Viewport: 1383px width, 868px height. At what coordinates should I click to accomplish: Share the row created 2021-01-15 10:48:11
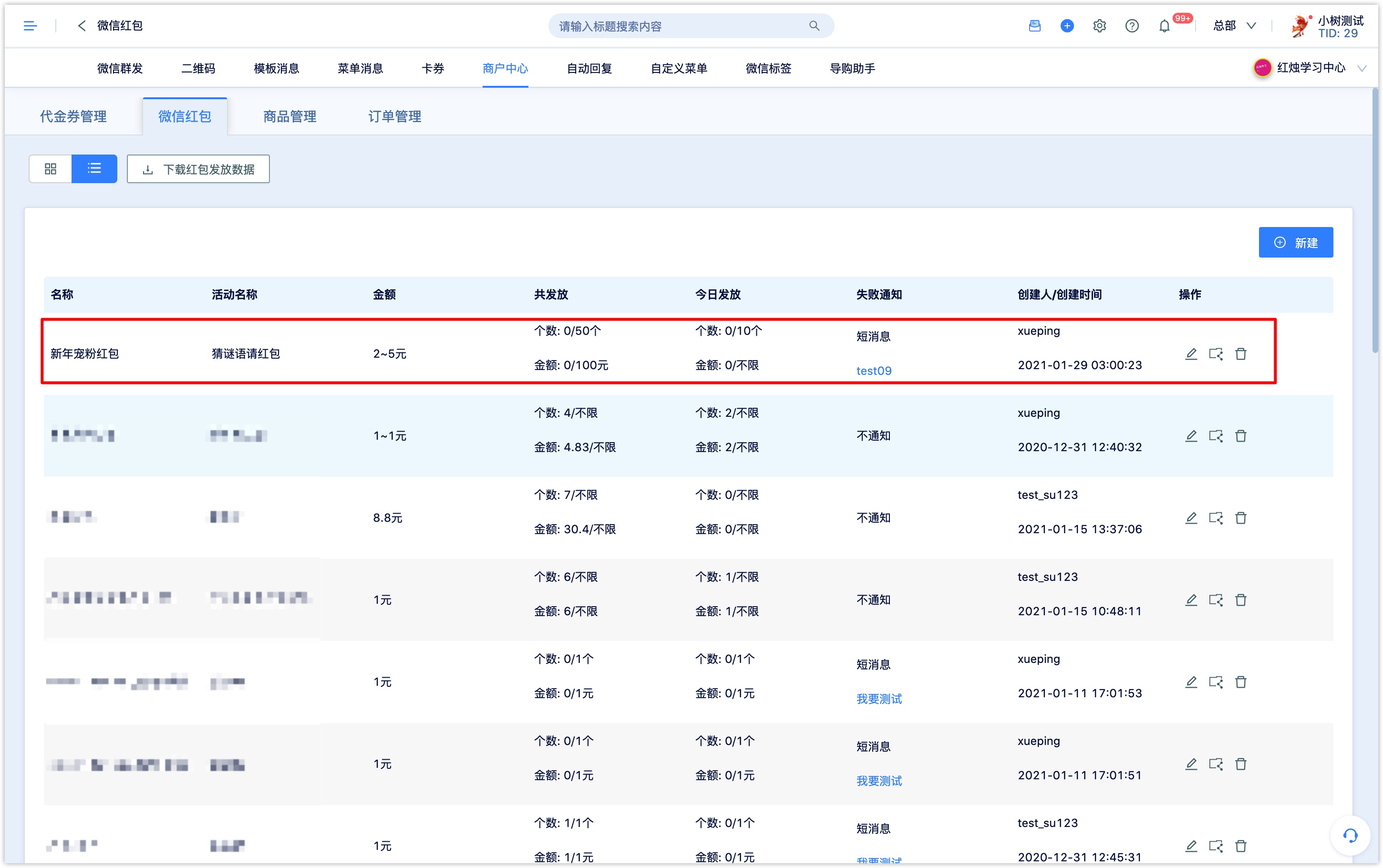click(x=1216, y=600)
